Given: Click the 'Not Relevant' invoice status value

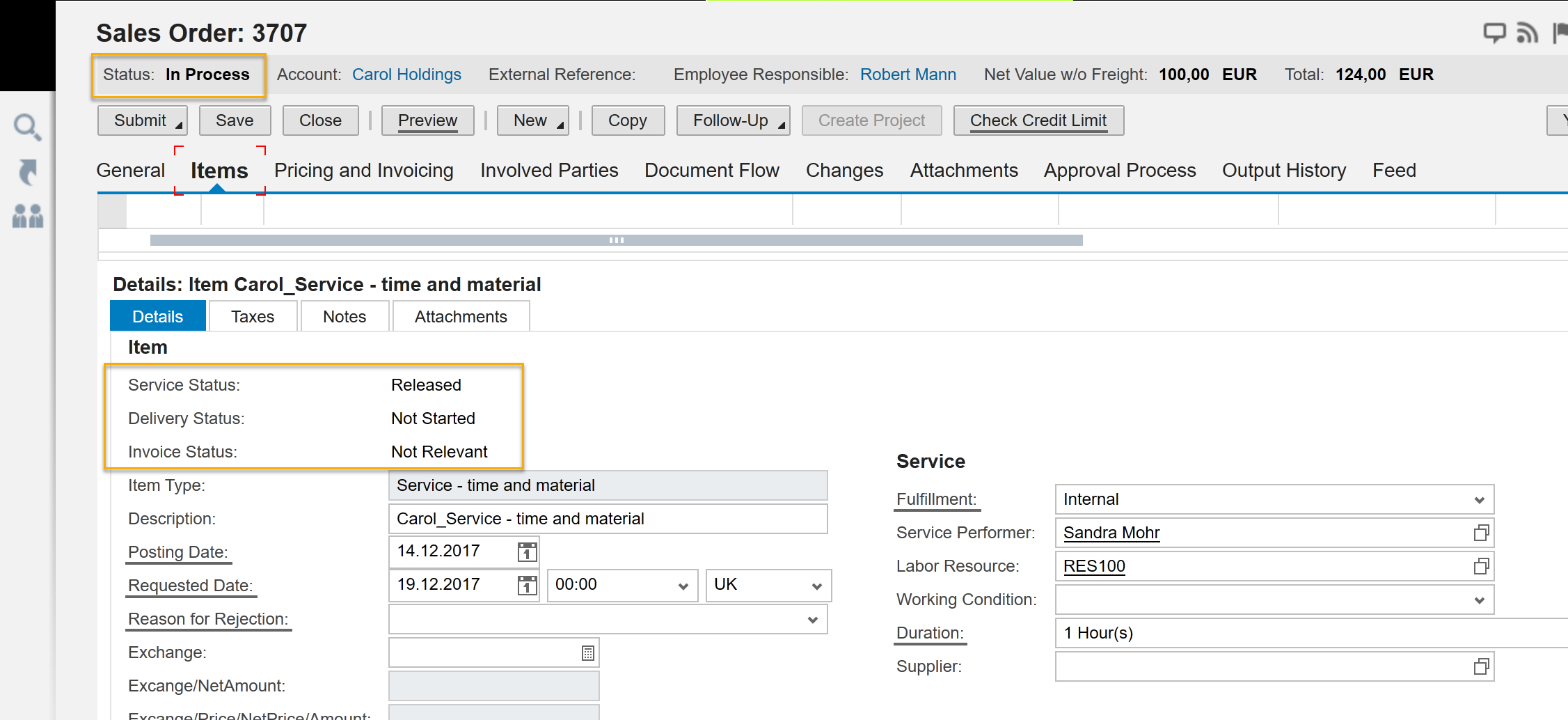Looking at the screenshot, I should coord(439,452).
